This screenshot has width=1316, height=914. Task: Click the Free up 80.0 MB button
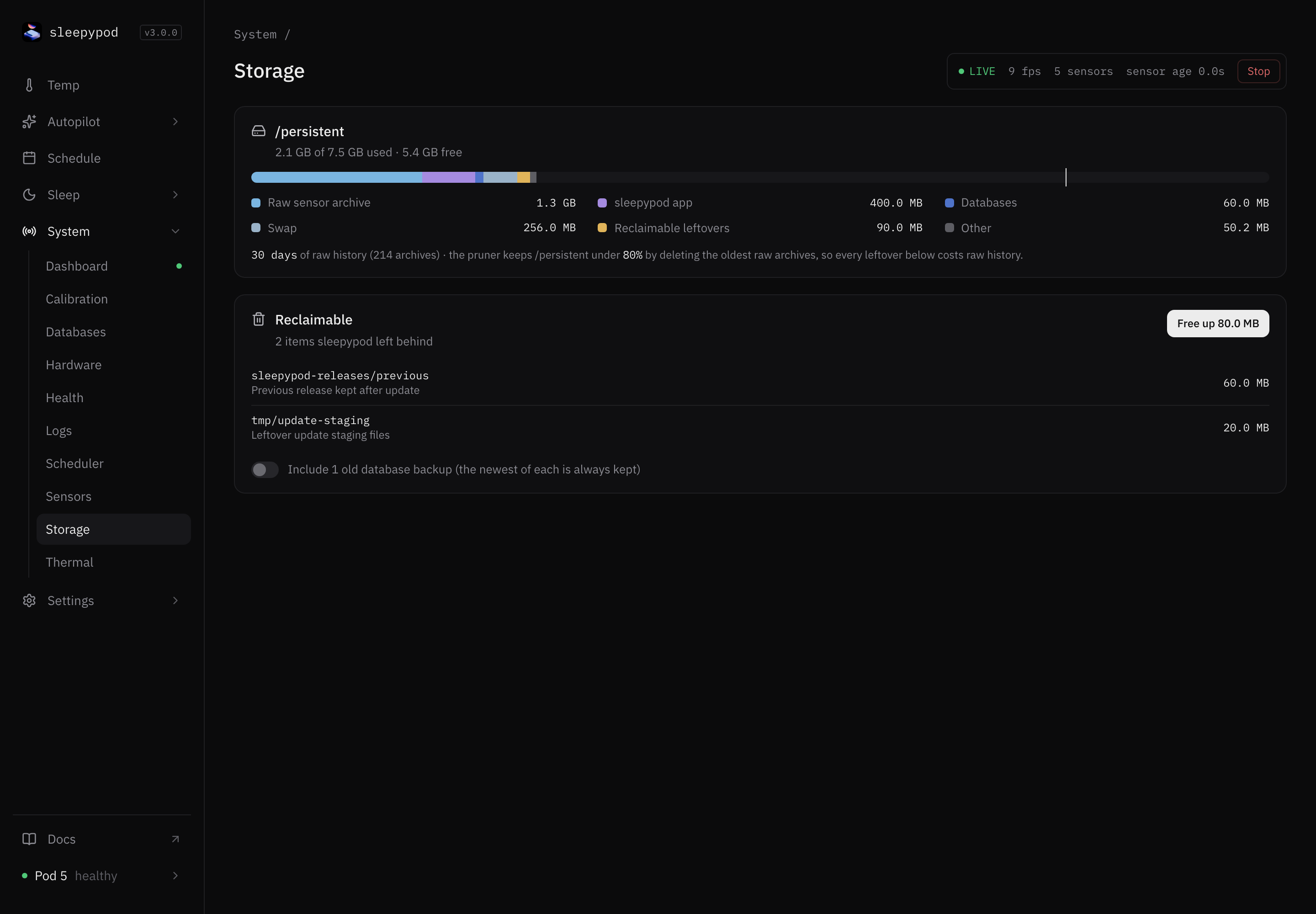(1217, 324)
